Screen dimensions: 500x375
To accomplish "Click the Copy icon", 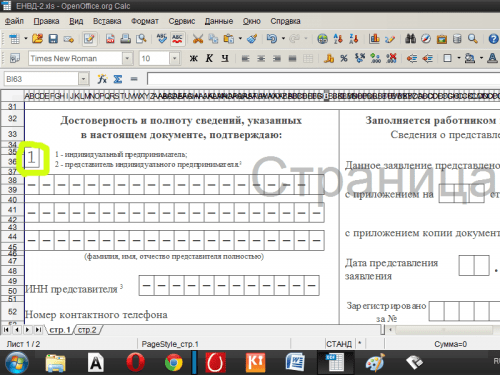I will (213, 39).
